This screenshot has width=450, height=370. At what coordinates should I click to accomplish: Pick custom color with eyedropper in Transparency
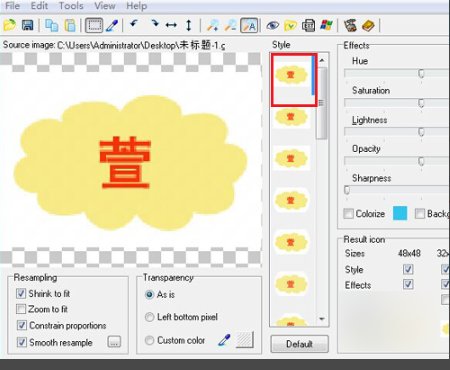click(224, 340)
